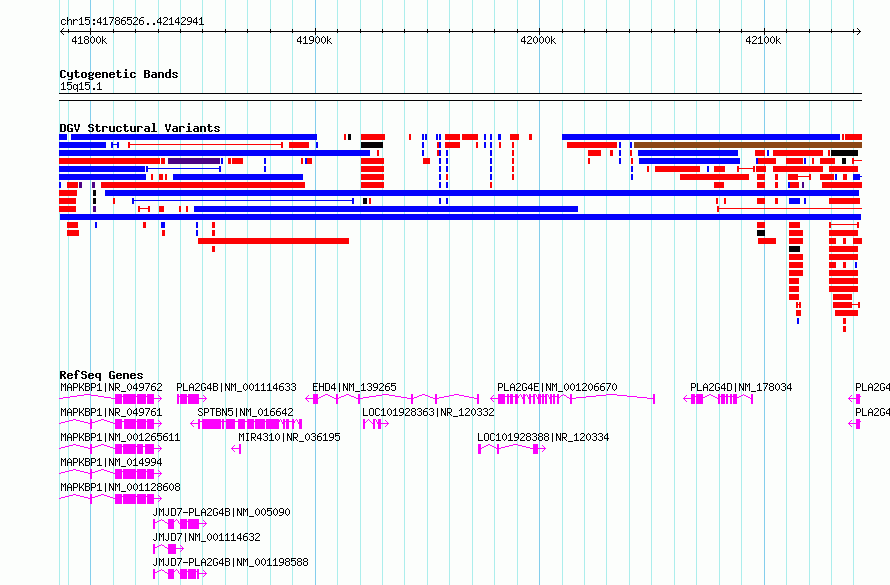Click the brown structural variant bar

[748, 145]
